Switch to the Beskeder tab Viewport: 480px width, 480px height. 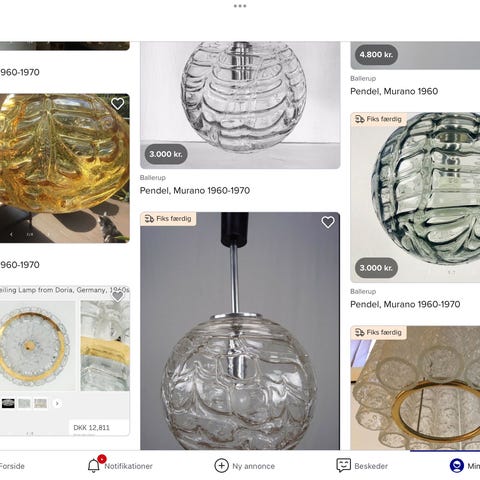[371, 466]
